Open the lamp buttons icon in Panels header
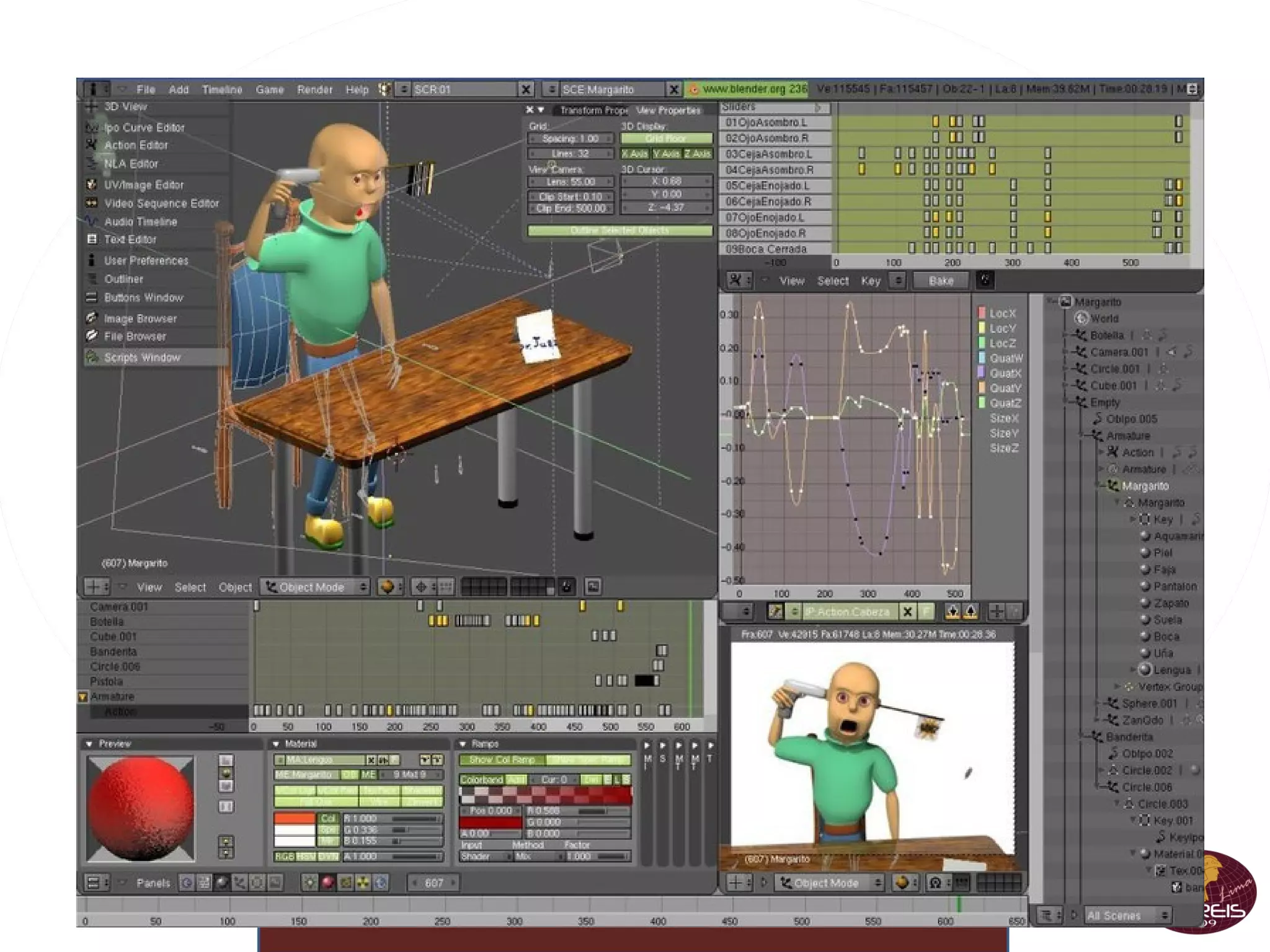Image resolution: width=1270 pixels, height=952 pixels. pyautogui.click(x=309, y=883)
